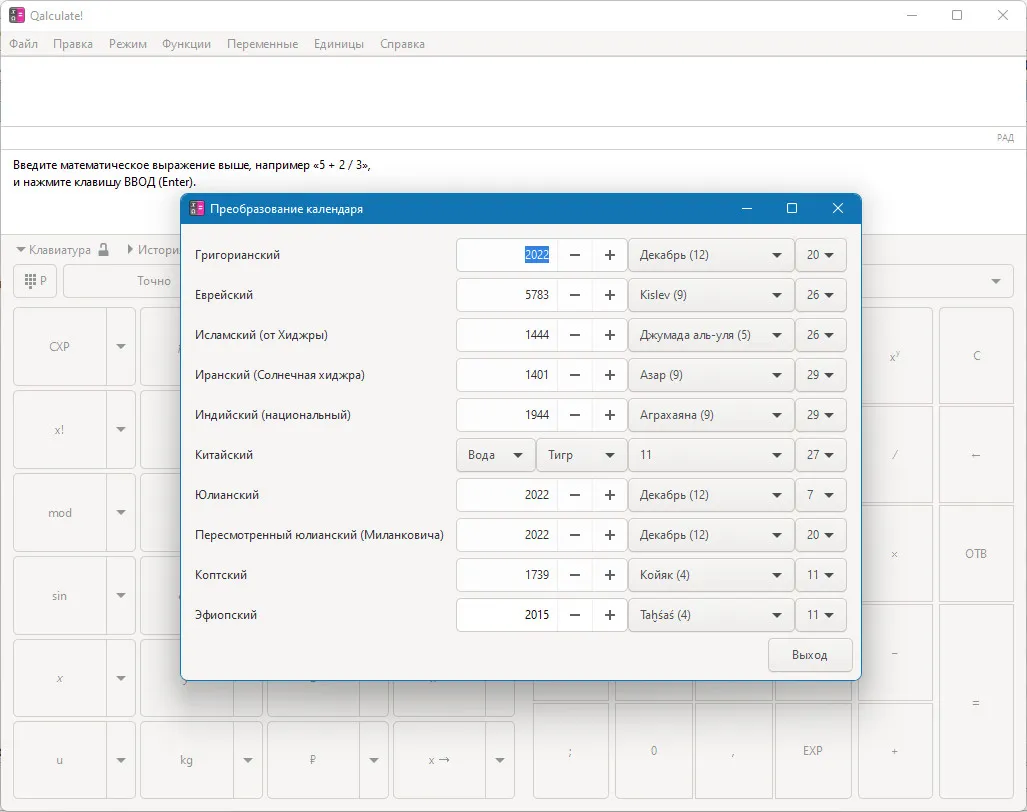
Task: Open Coptic month dropdown Койяк (4)
Action: pyautogui.click(x=711, y=574)
